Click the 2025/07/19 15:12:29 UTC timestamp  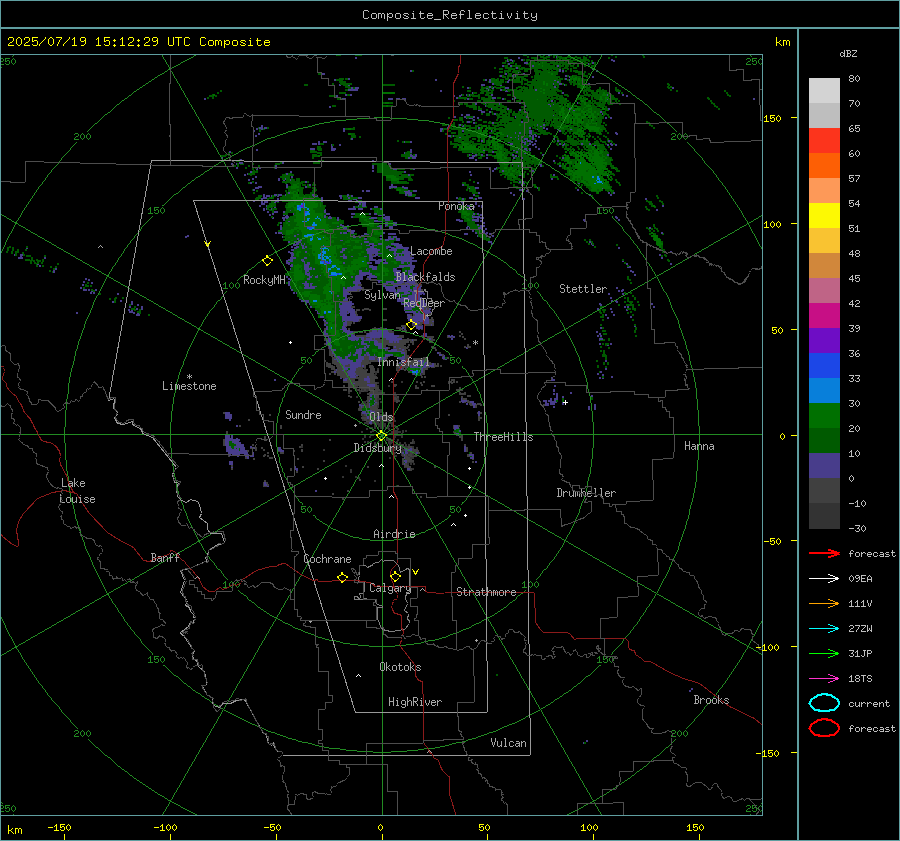(x=99, y=42)
